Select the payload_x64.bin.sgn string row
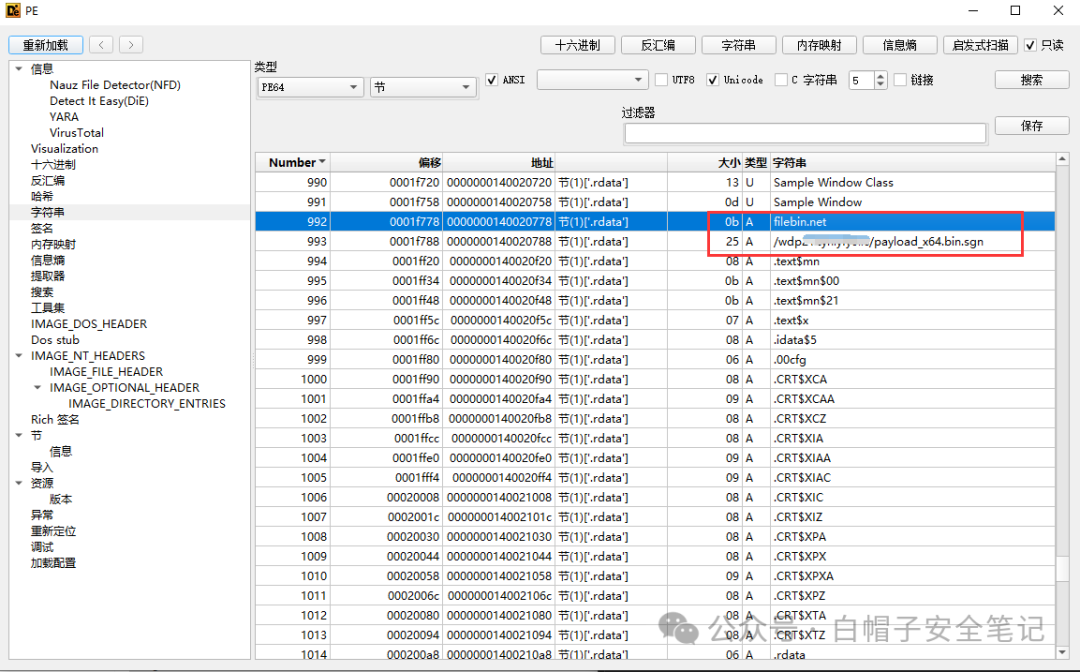The height and width of the screenshot is (672, 1080). tap(655, 242)
